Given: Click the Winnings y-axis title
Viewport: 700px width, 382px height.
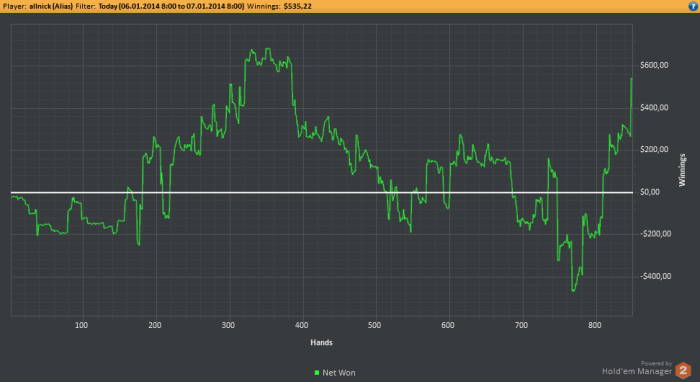Looking at the screenshot, I should 682,170.
